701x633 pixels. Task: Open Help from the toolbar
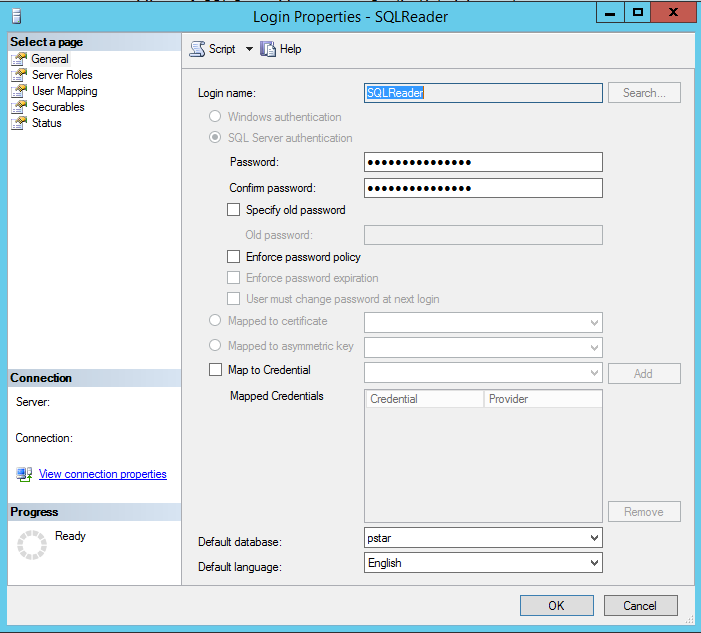pyautogui.click(x=281, y=49)
